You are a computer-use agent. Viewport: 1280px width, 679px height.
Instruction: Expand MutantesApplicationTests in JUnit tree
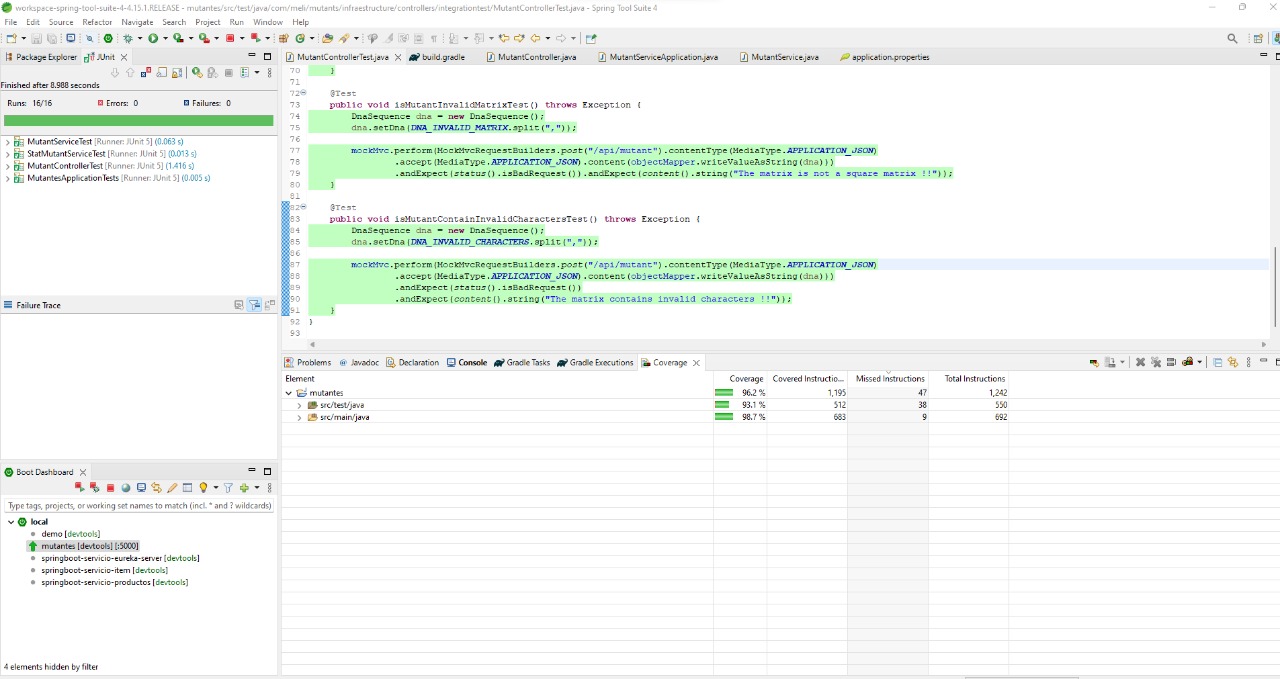(7, 178)
